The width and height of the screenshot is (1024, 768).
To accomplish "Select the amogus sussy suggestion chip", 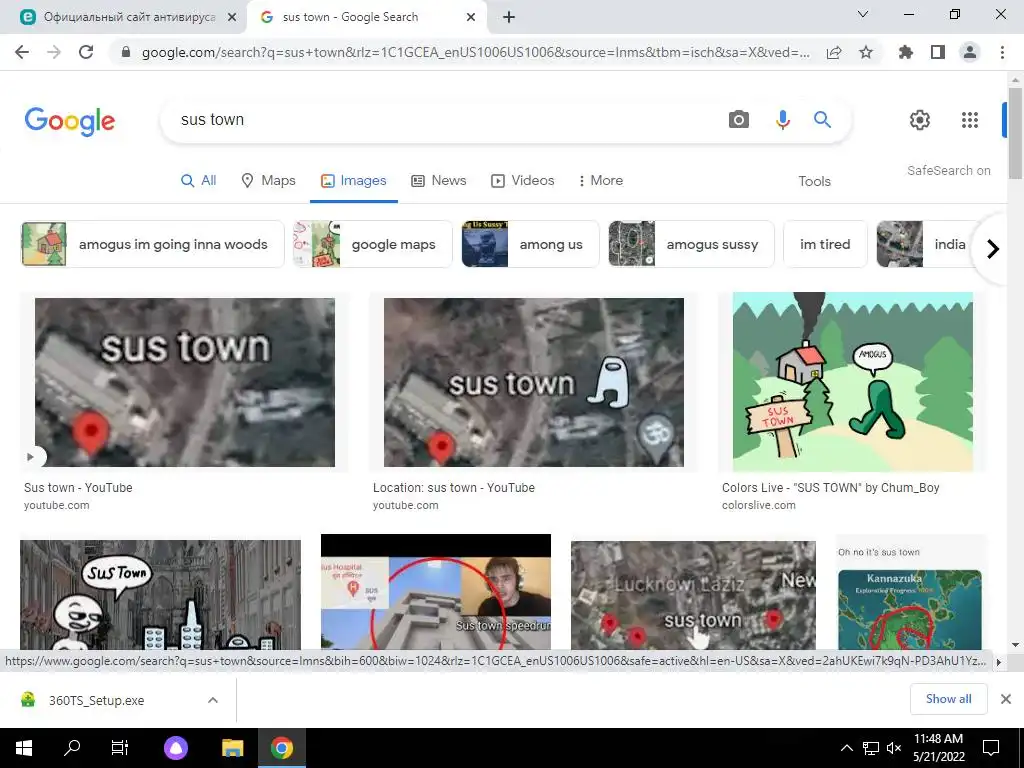I will [691, 244].
